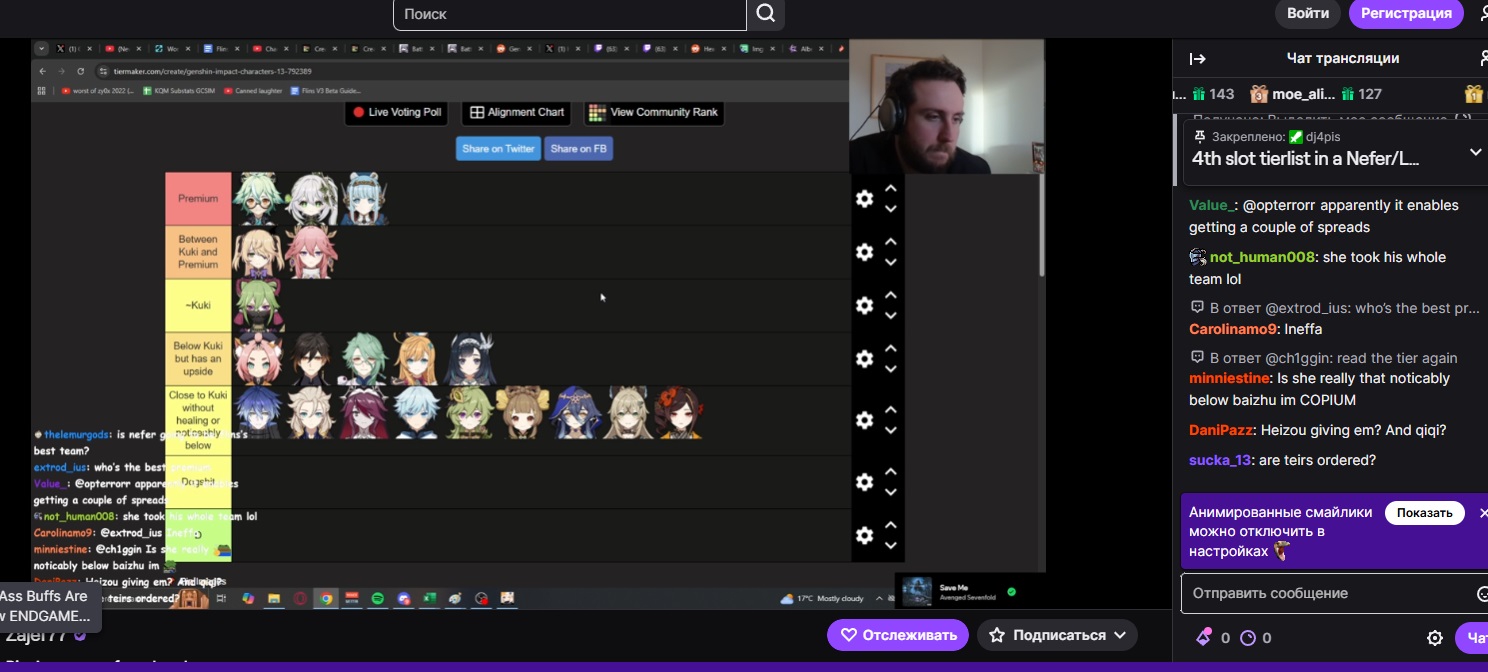Screen dimensions: 1488x672
Task: Click Excel icon in streamed taskbar
Action: [429, 599]
